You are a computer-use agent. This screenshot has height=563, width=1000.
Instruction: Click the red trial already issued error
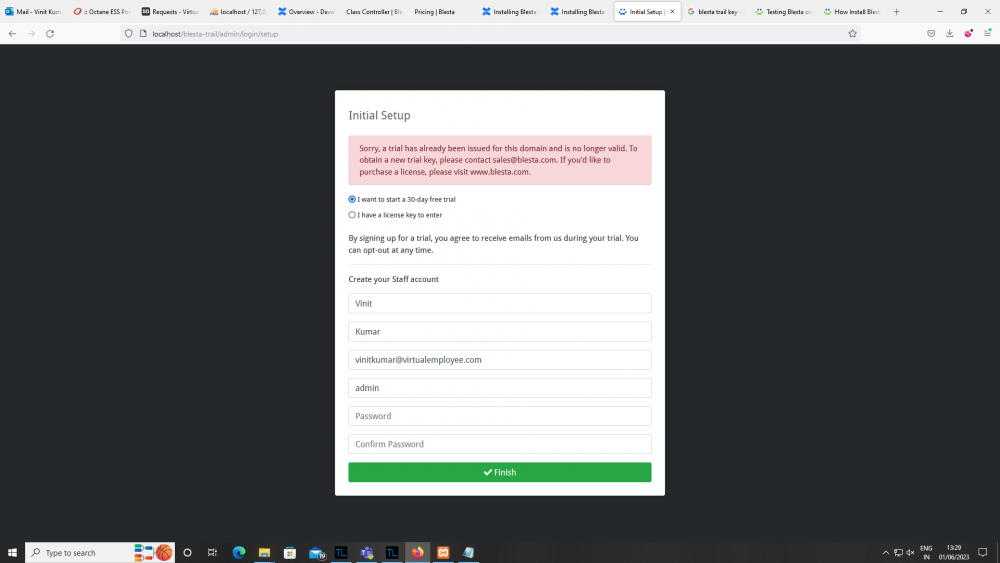pos(499,160)
